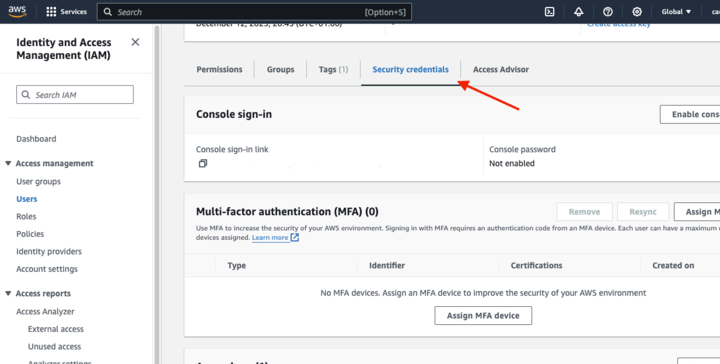The height and width of the screenshot is (364, 720).
Task: Open the settings gear icon
Action: [637, 12]
